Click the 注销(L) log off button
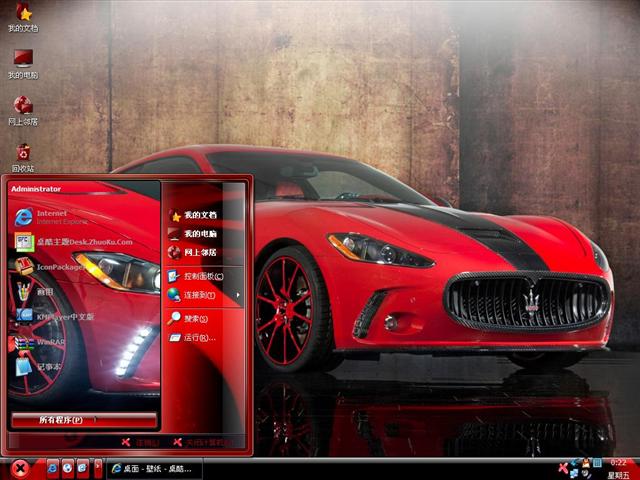 [x=142, y=441]
